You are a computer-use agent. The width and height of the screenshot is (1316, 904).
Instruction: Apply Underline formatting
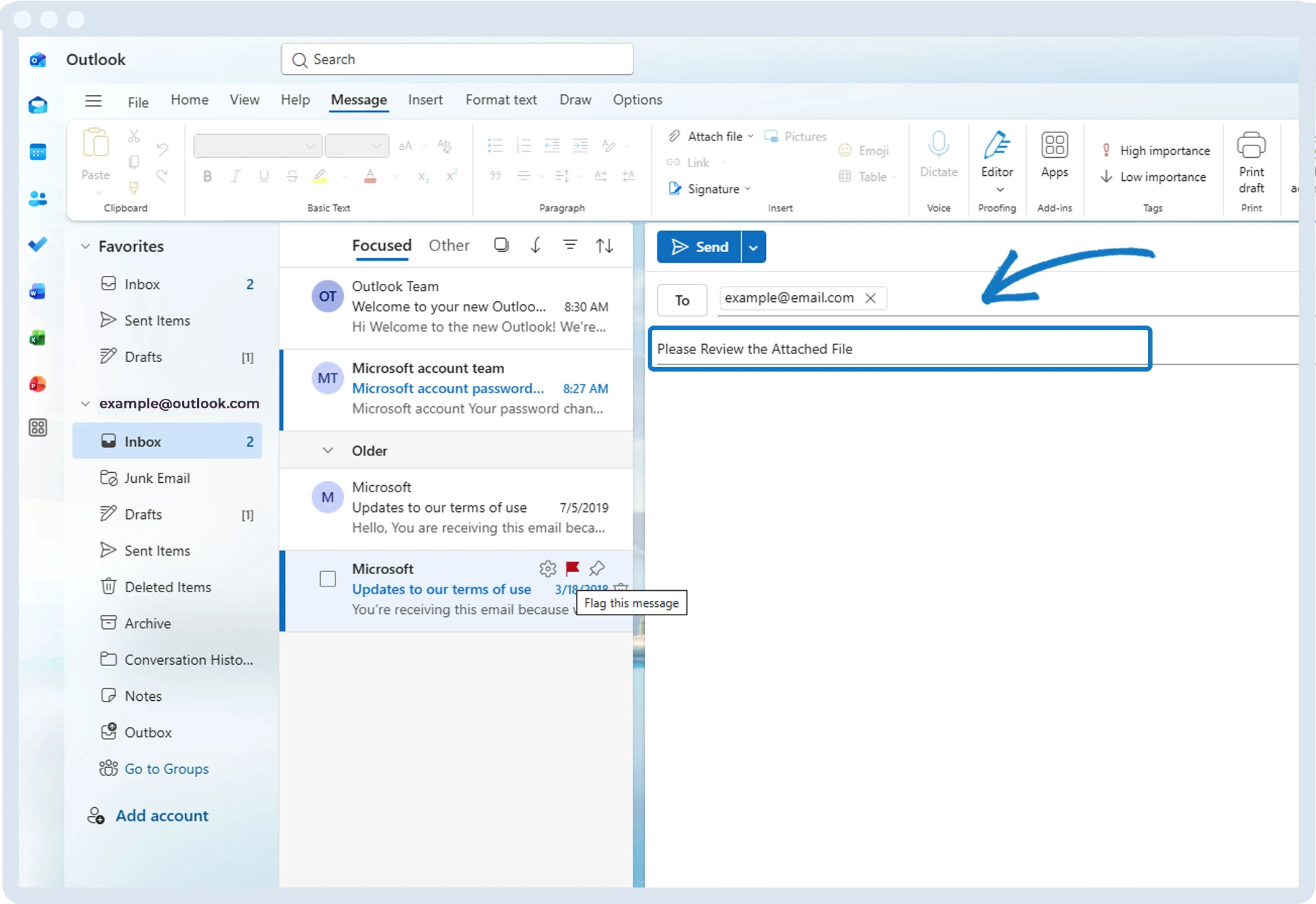[x=264, y=176]
